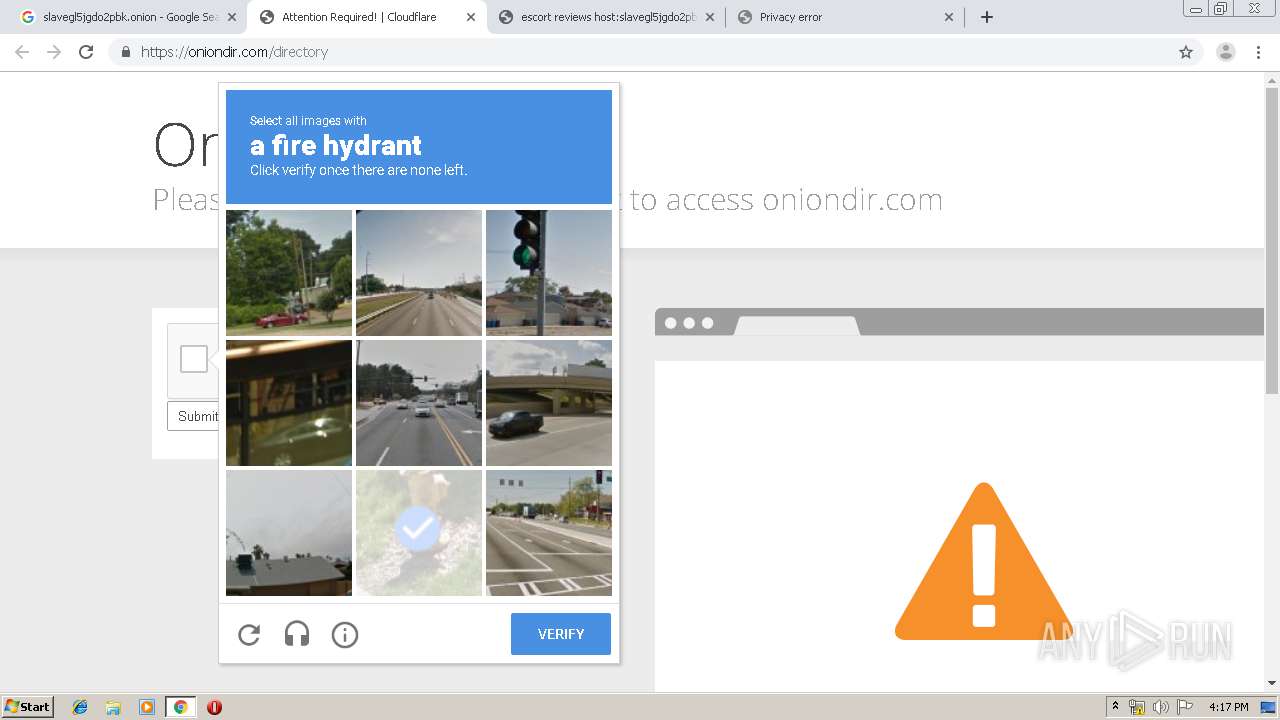
Task: Open the red Opera-style taskbar icon
Action: pos(214,707)
